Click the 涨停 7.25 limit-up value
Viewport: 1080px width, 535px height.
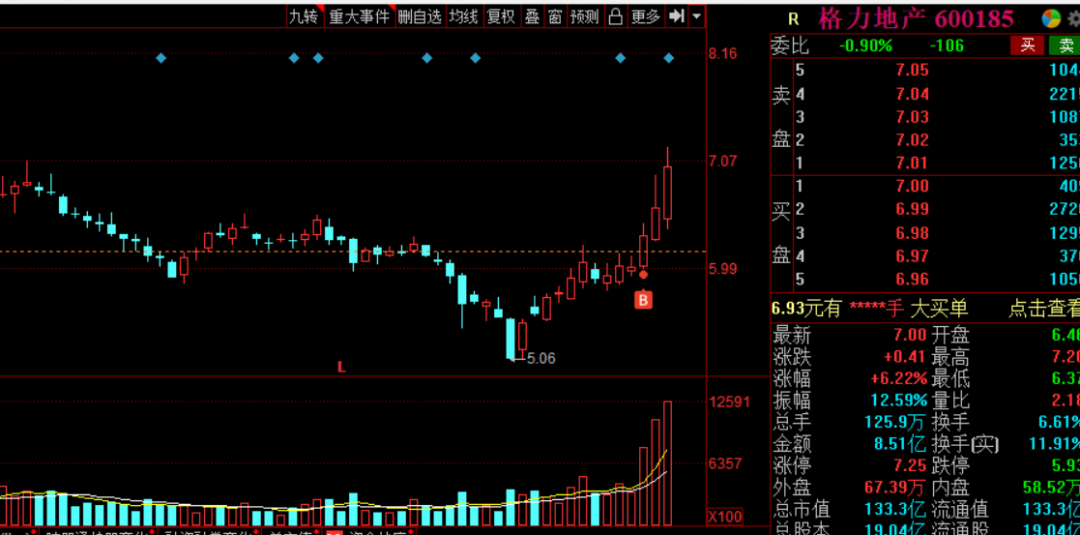coord(911,464)
